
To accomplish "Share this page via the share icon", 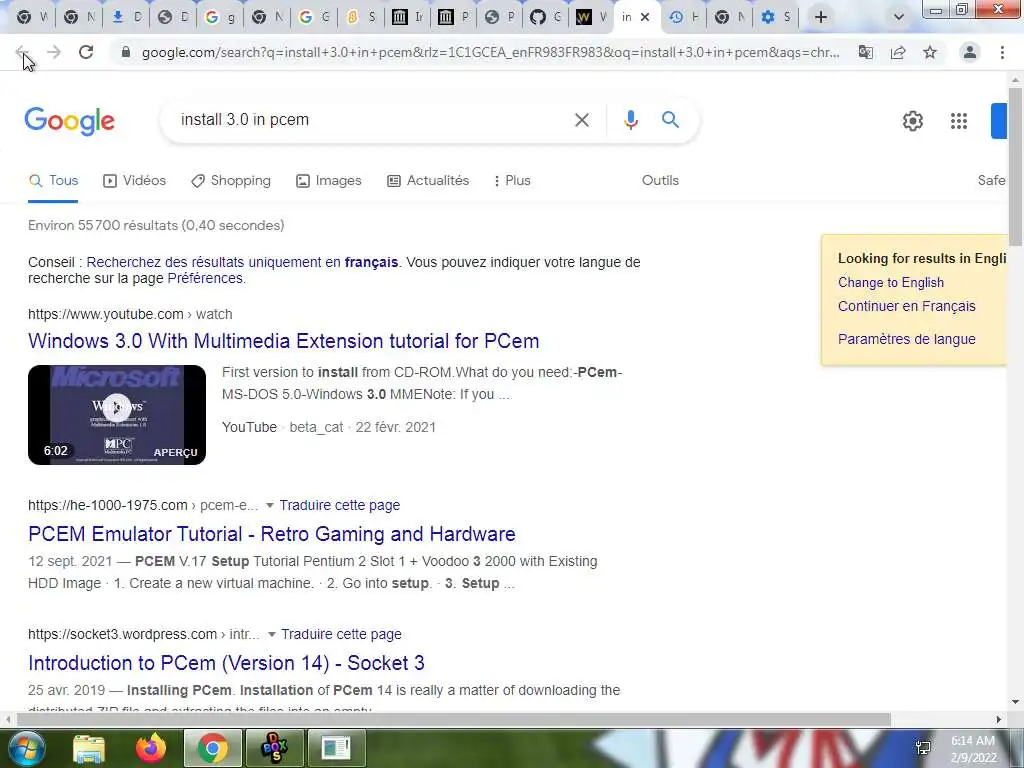I will (x=898, y=52).
